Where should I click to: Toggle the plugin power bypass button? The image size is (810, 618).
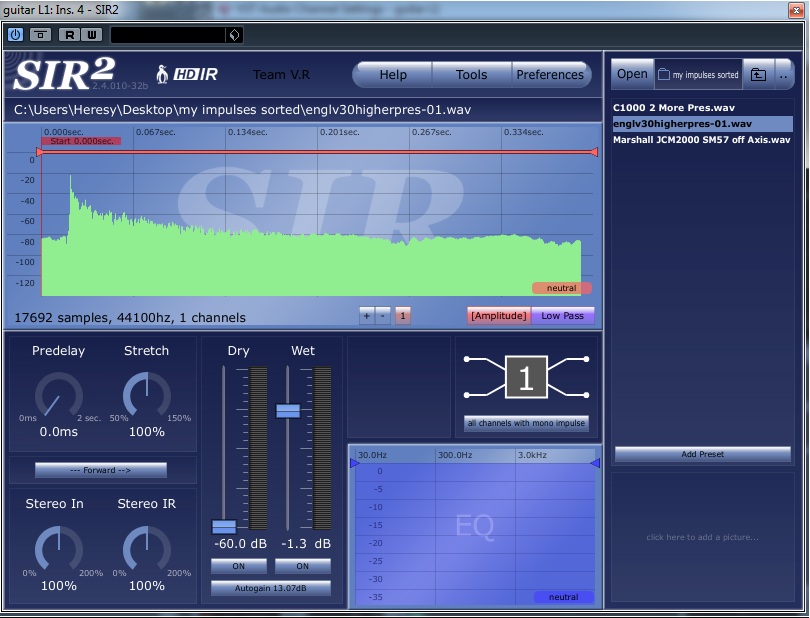[15, 35]
